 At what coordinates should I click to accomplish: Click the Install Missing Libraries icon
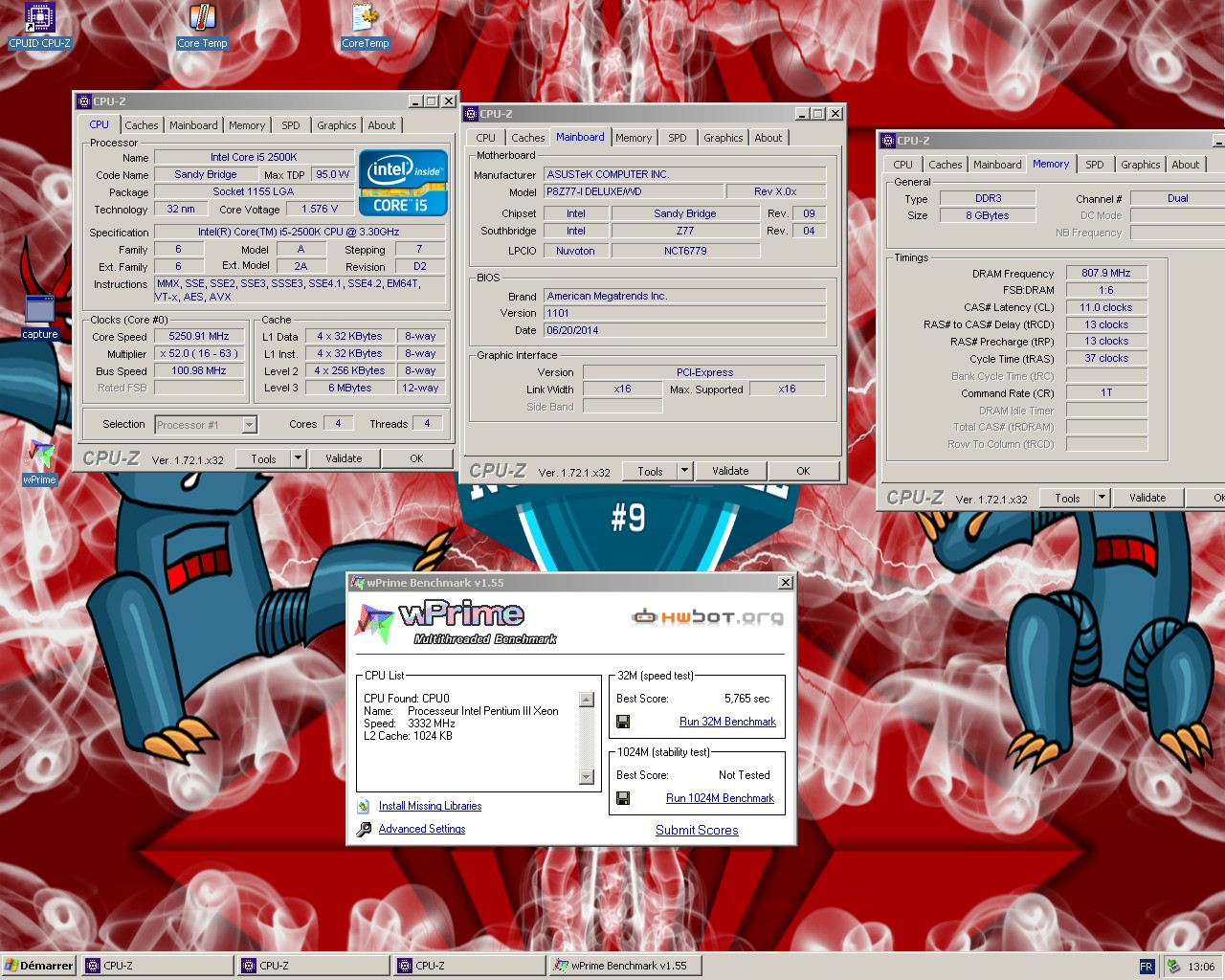pyautogui.click(x=364, y=807)
